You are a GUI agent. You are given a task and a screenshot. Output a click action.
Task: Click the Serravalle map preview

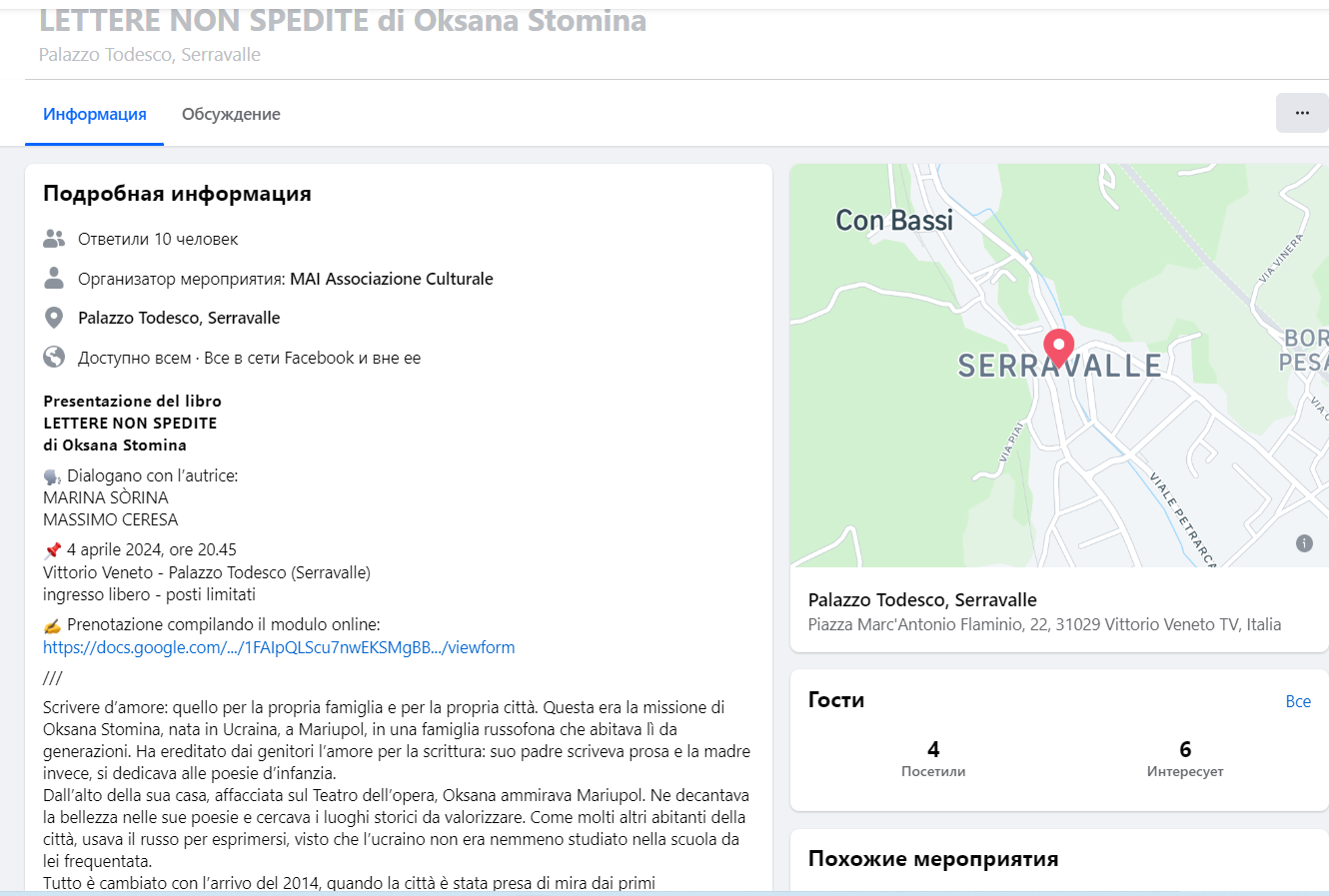(x=1059, y=366)
